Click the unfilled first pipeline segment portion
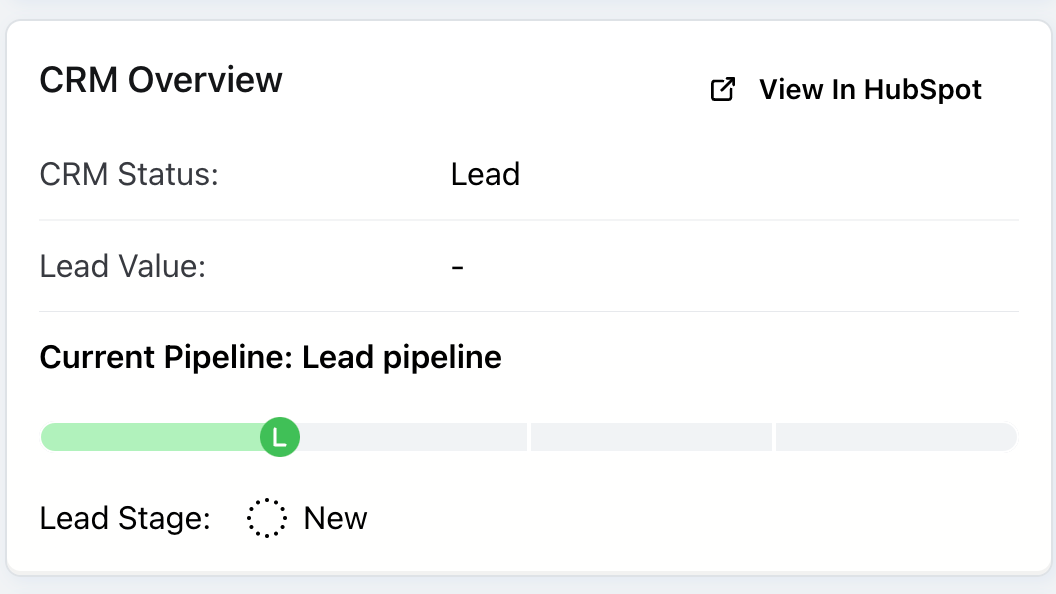This screenshot has width=1056, height=594. 410,437
